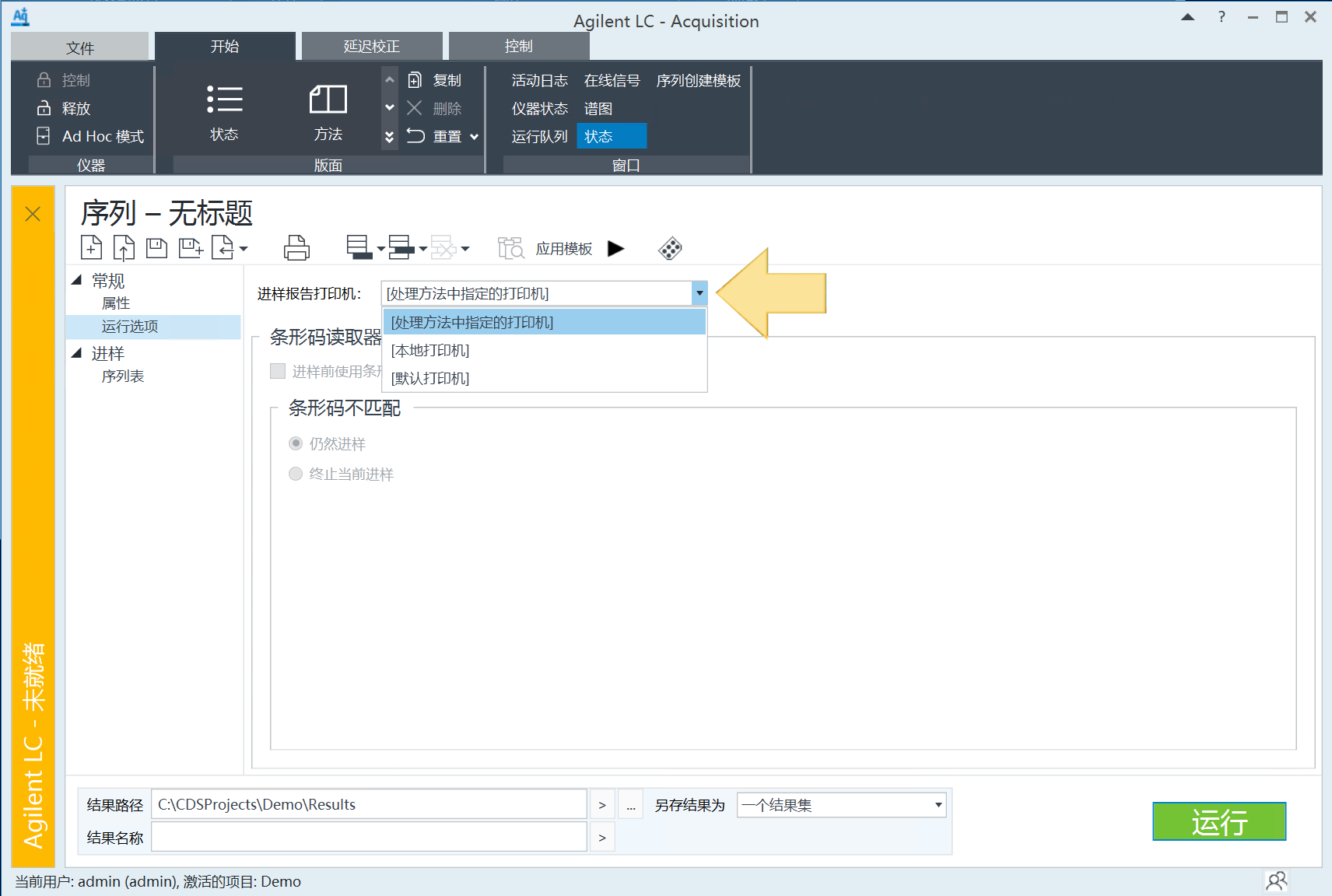Open 谱图 window

(598, 108)
